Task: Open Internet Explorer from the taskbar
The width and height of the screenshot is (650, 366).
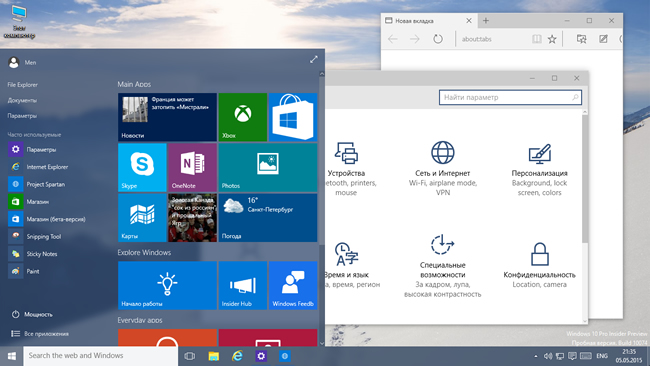Action: click(237, 356)
